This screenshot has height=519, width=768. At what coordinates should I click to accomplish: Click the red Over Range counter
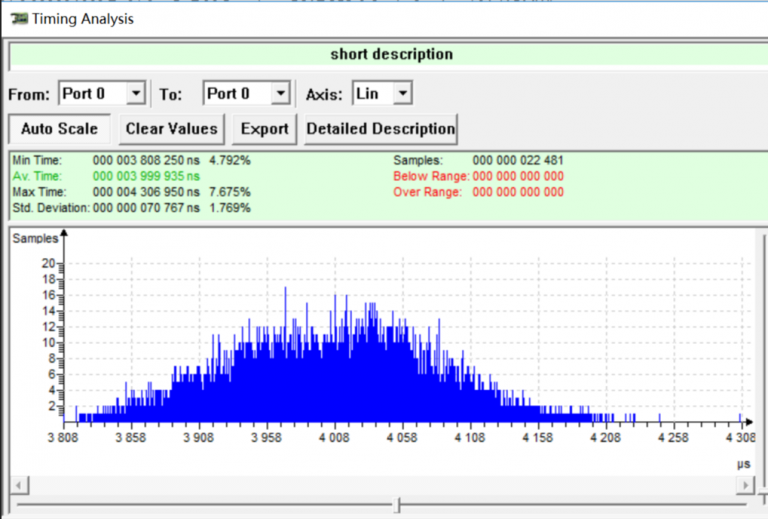[518, 192]
